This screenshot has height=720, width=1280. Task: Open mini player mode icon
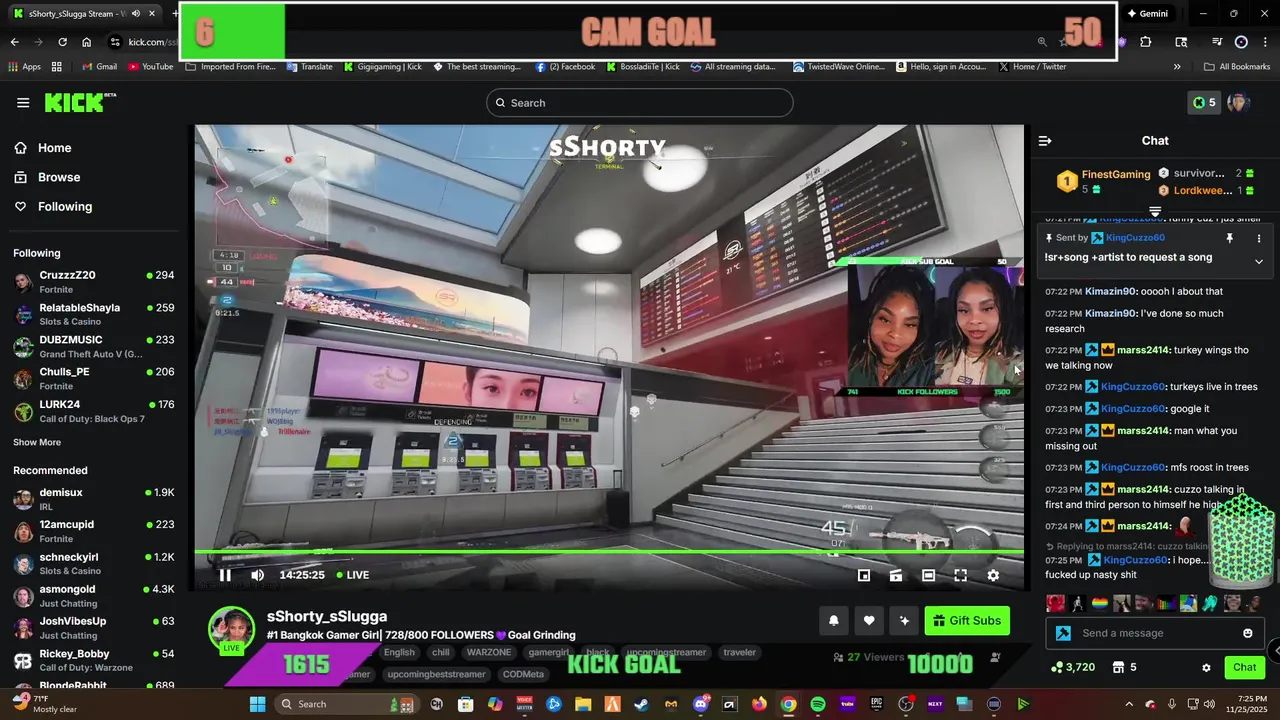tap(864, 575)
